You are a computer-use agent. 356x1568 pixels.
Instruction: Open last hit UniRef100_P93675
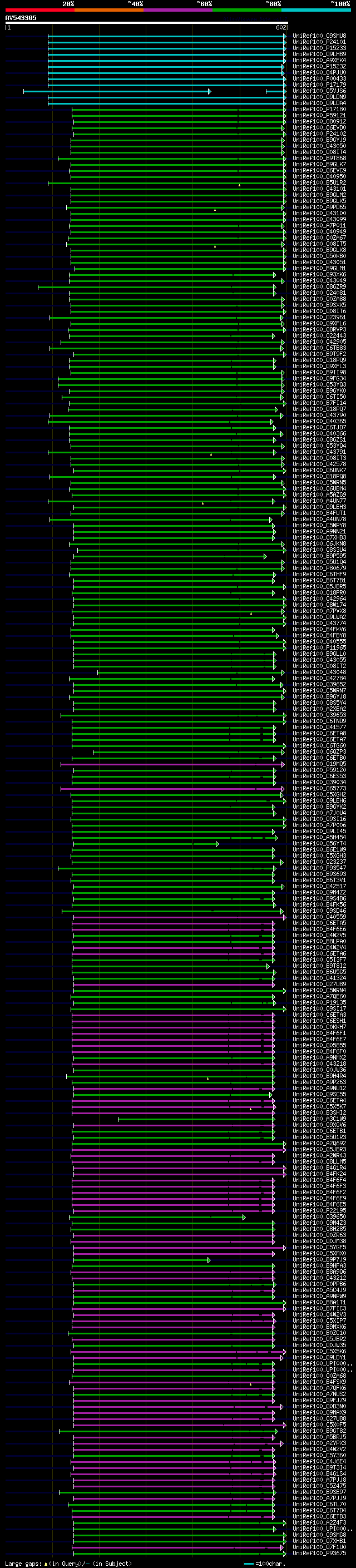[319, 1553]
